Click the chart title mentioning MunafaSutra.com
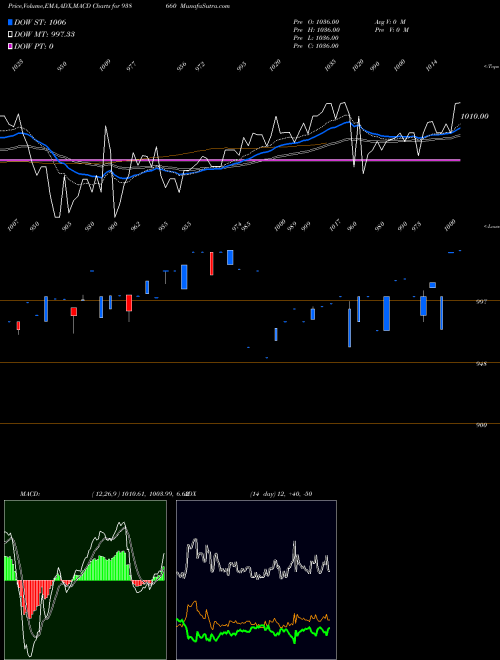This screenshot has width=500, height=660. [x=119, y=6]
